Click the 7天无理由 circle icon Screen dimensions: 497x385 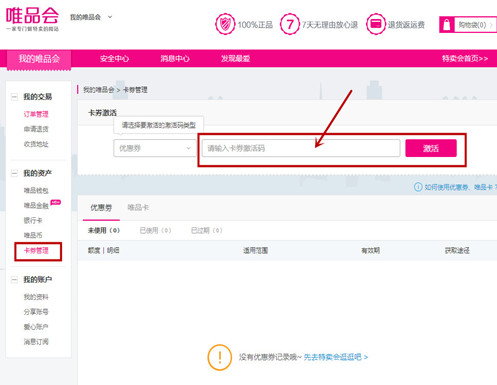(289, 24)
